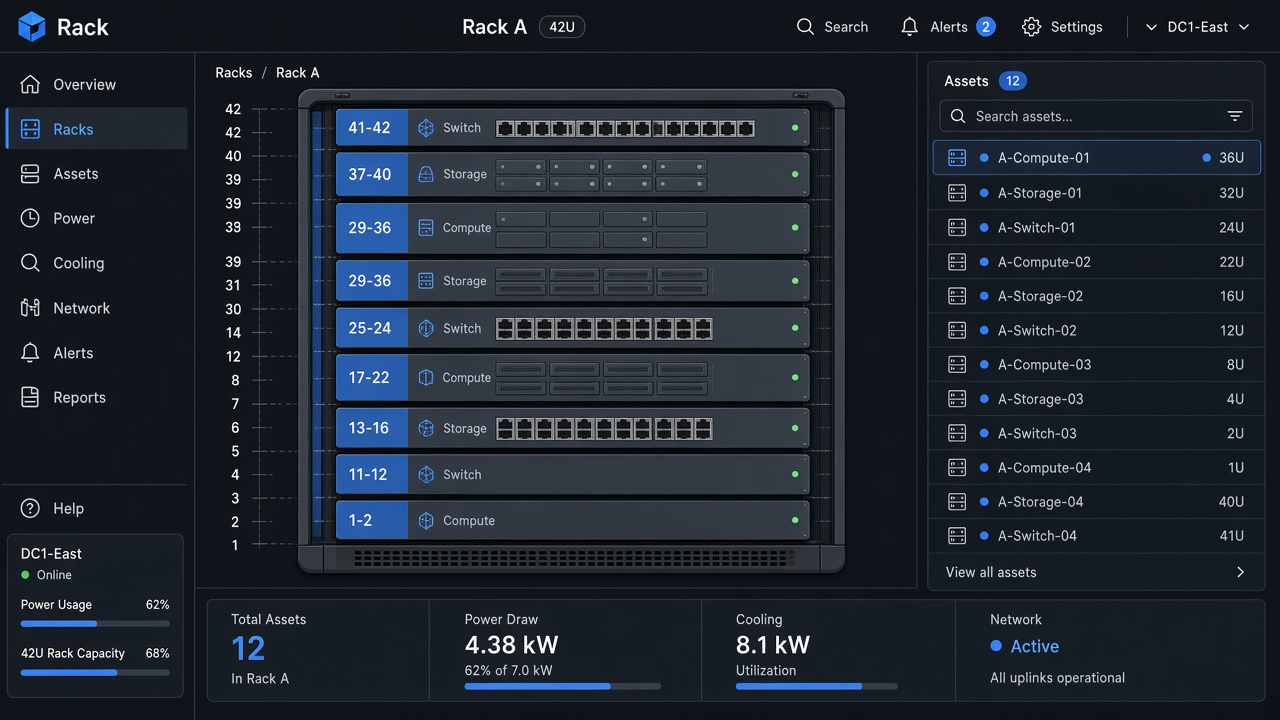Open the DC1-East data center dropdown
Image resolution: width=1280 pixels, height=720 pixels.
click(1197, 27)
